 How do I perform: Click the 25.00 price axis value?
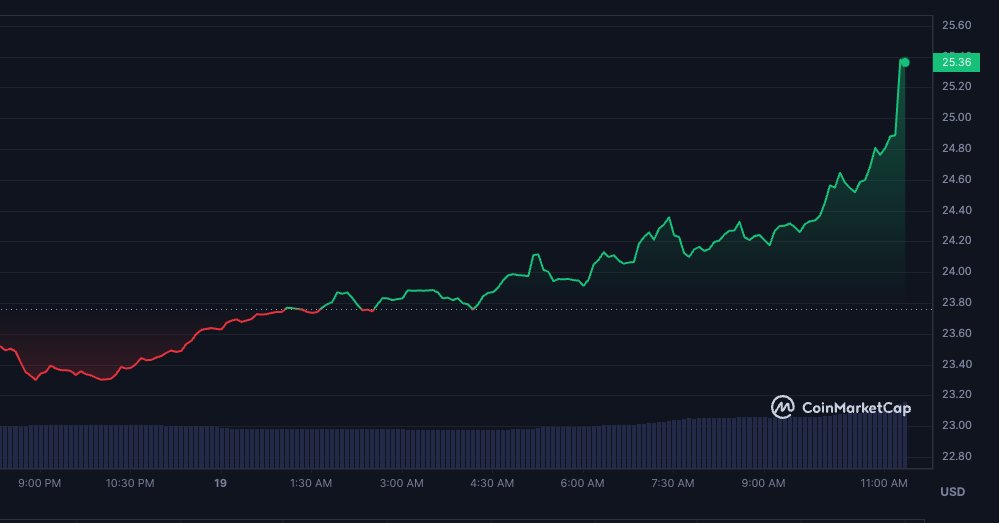pos(956,117)
